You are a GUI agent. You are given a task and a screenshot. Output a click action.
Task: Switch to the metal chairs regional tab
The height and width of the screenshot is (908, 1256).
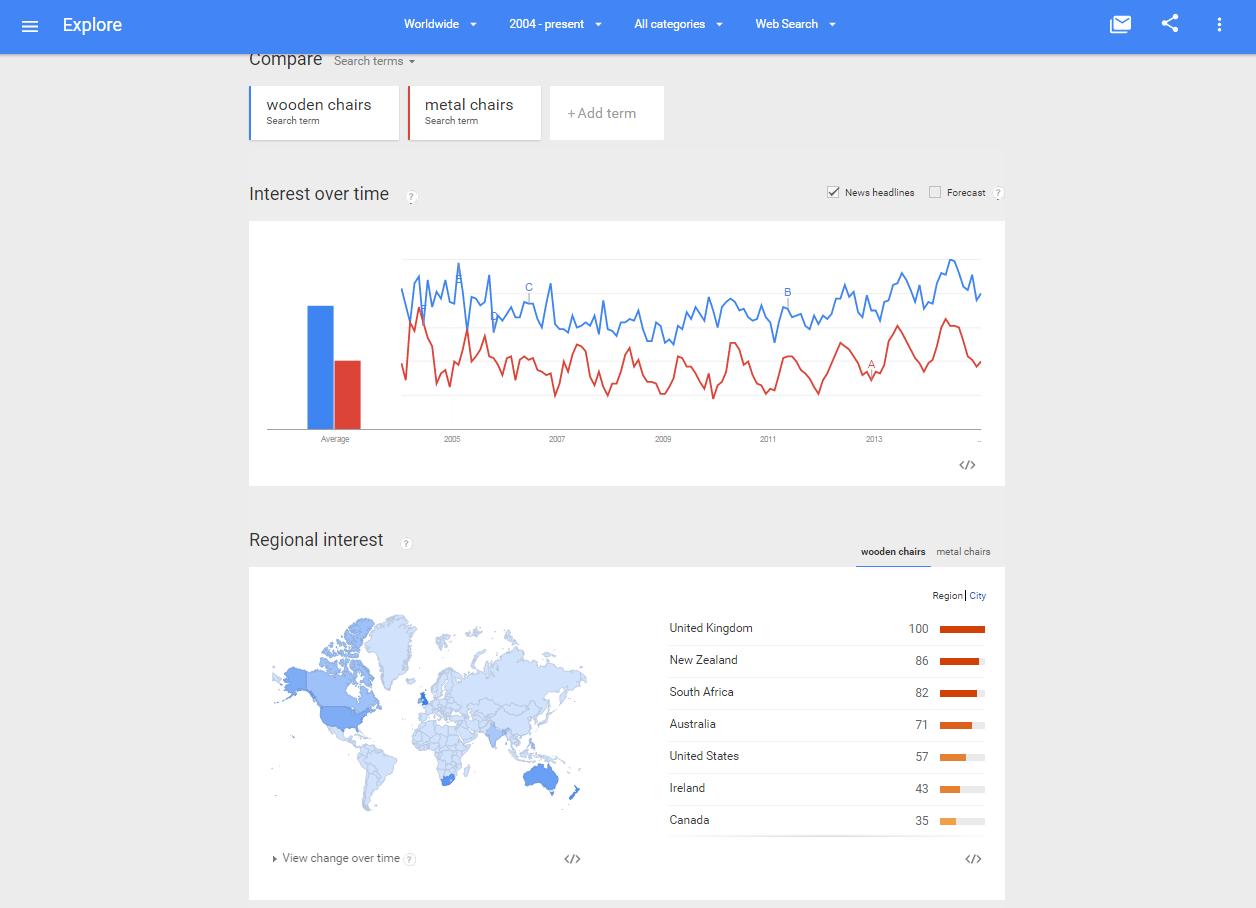[963, 552]
